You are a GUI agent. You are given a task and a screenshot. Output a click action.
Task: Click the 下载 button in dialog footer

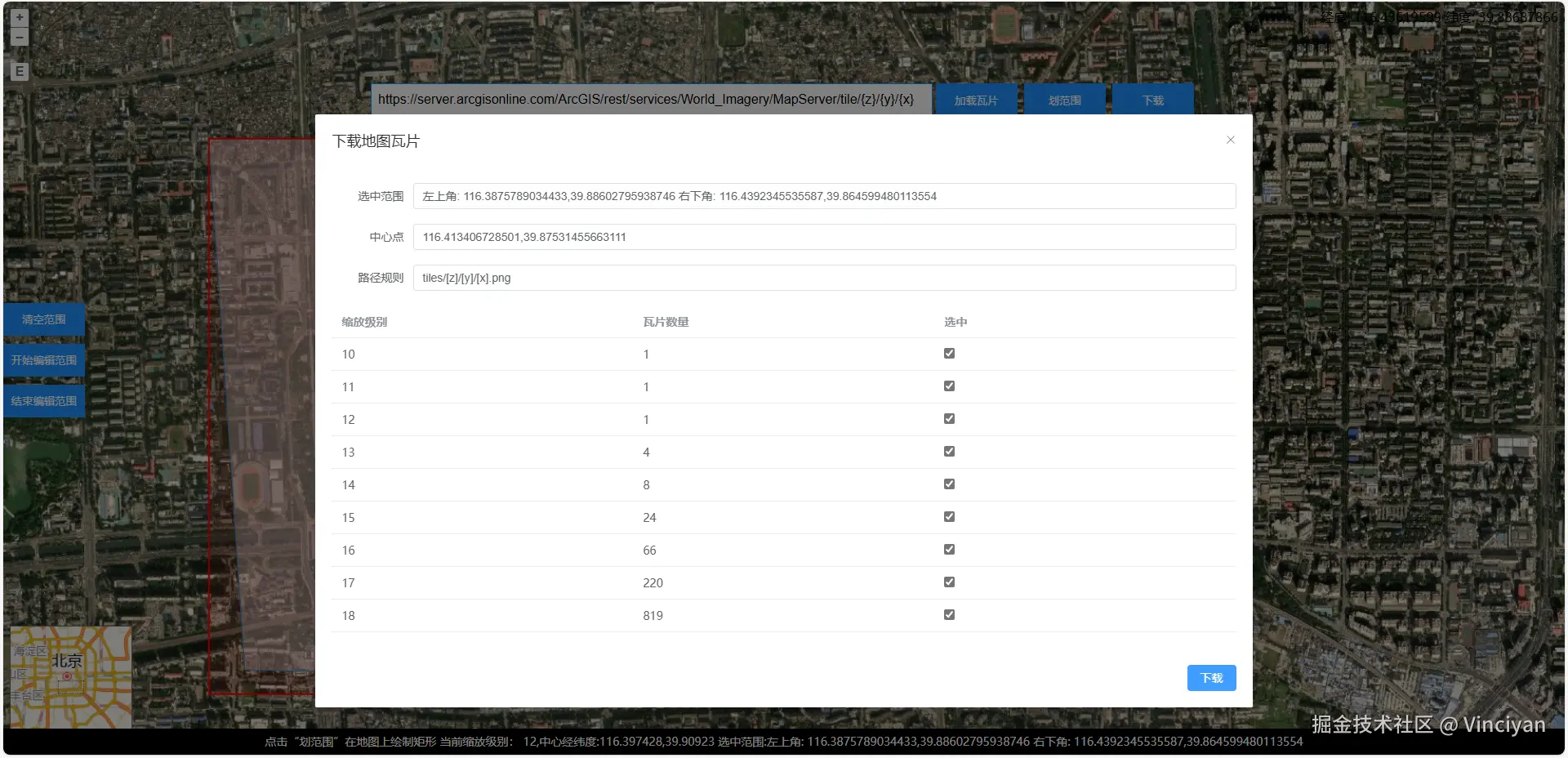(x=1211, y=678)
